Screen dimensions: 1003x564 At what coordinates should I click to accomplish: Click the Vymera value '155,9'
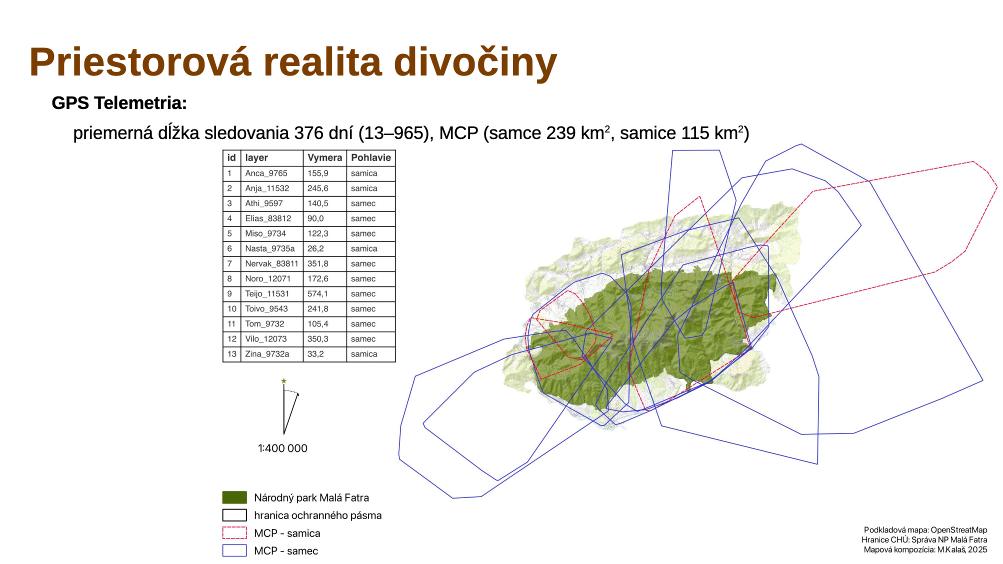coord(318,173)
